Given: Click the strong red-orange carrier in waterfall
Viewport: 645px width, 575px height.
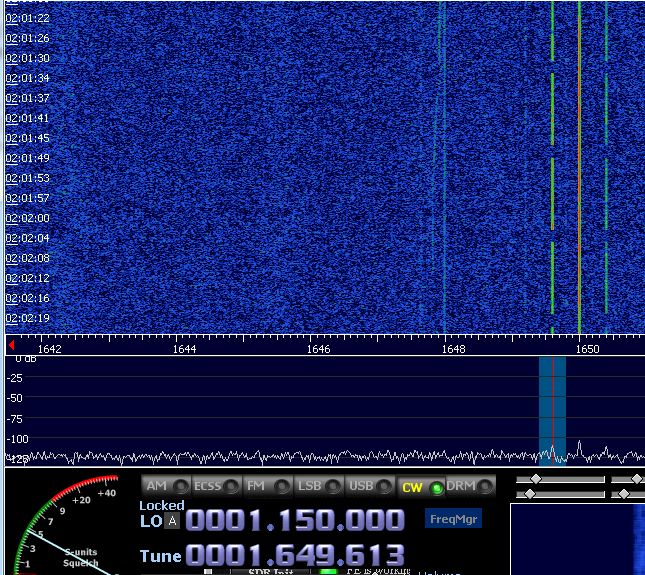Looking at the screenshot, I should 579,167.
